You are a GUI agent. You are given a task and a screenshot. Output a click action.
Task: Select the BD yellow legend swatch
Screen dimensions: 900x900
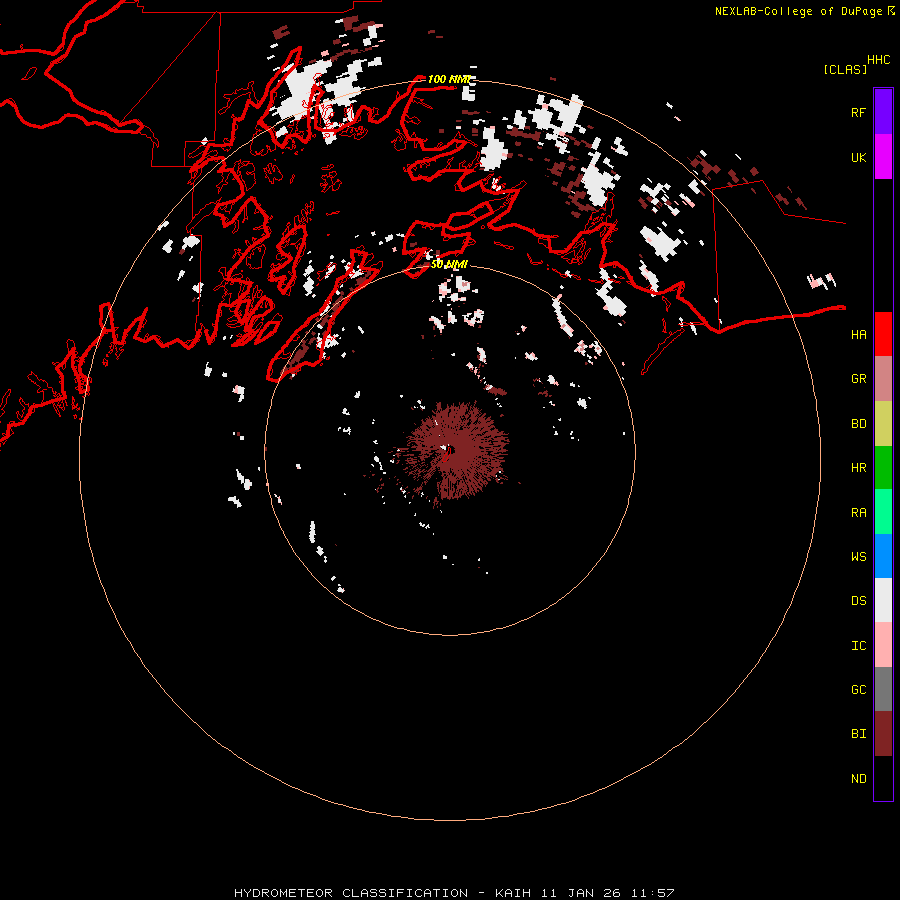(x=883, y=424)
